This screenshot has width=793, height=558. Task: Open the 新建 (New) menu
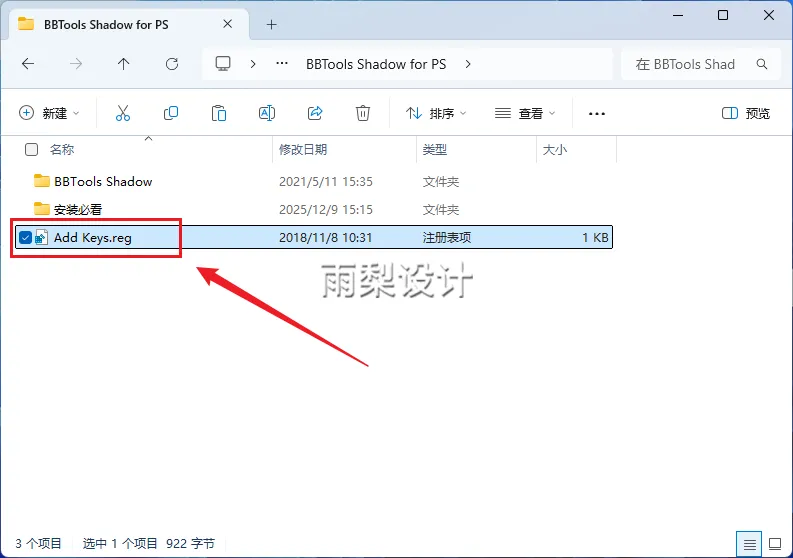(49, 113)
